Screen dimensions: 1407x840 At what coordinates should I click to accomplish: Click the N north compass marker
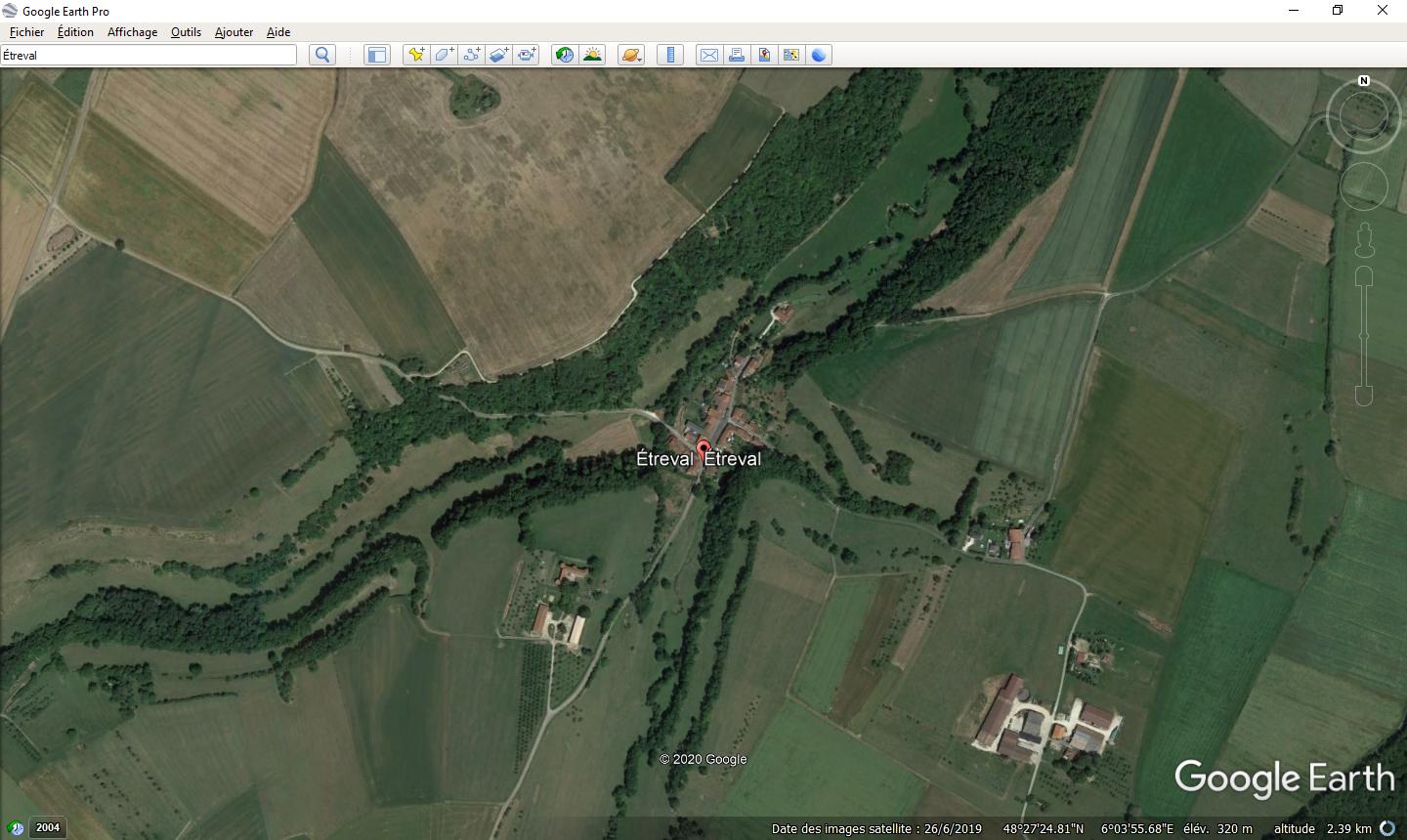tap(1364, 81)
